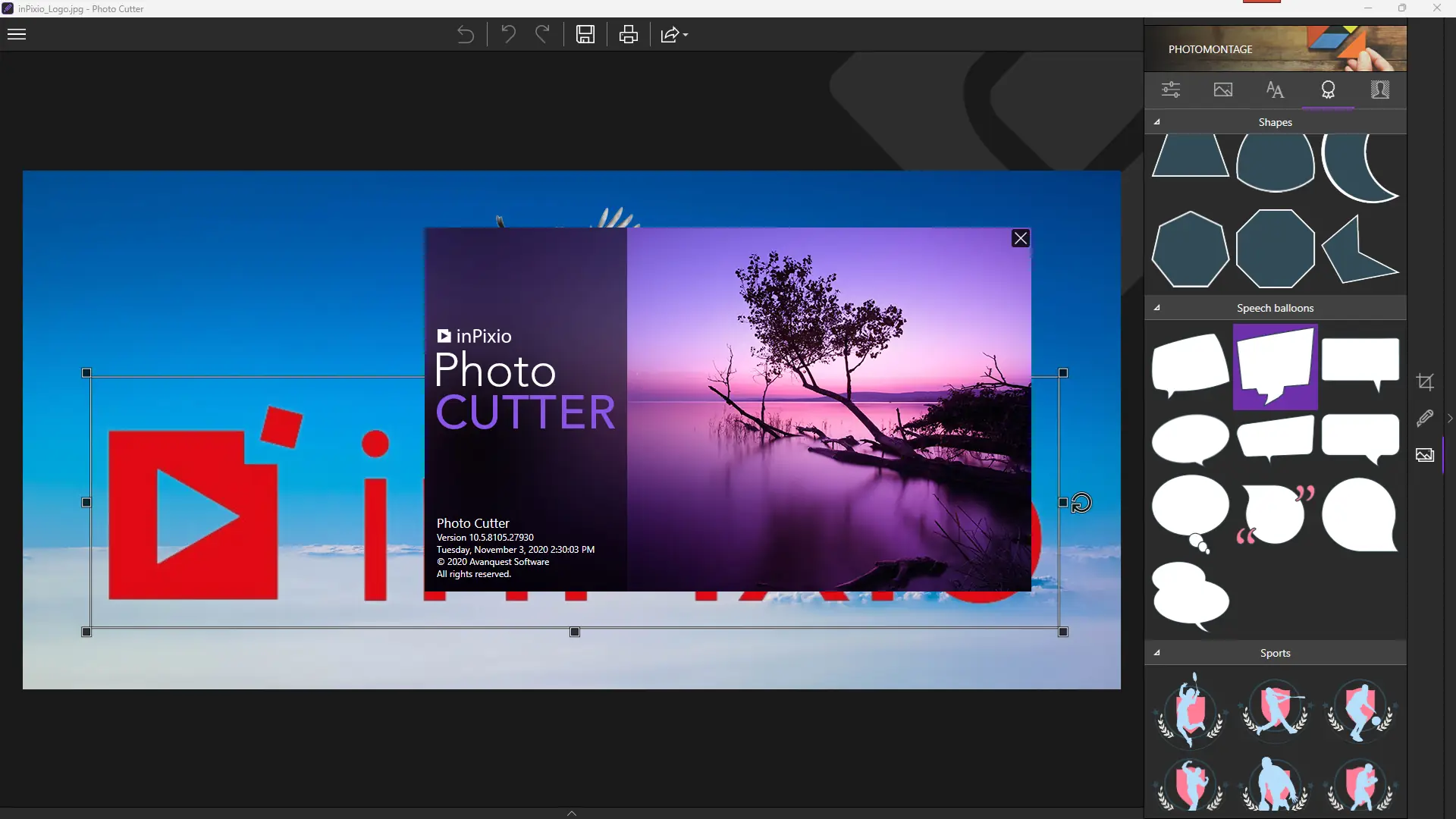Image resolution: width=1456 pixels, height=819 pixels.
Task: Collapse the Shapes section
Action: pyautogui.click(x=1157, y=122)
